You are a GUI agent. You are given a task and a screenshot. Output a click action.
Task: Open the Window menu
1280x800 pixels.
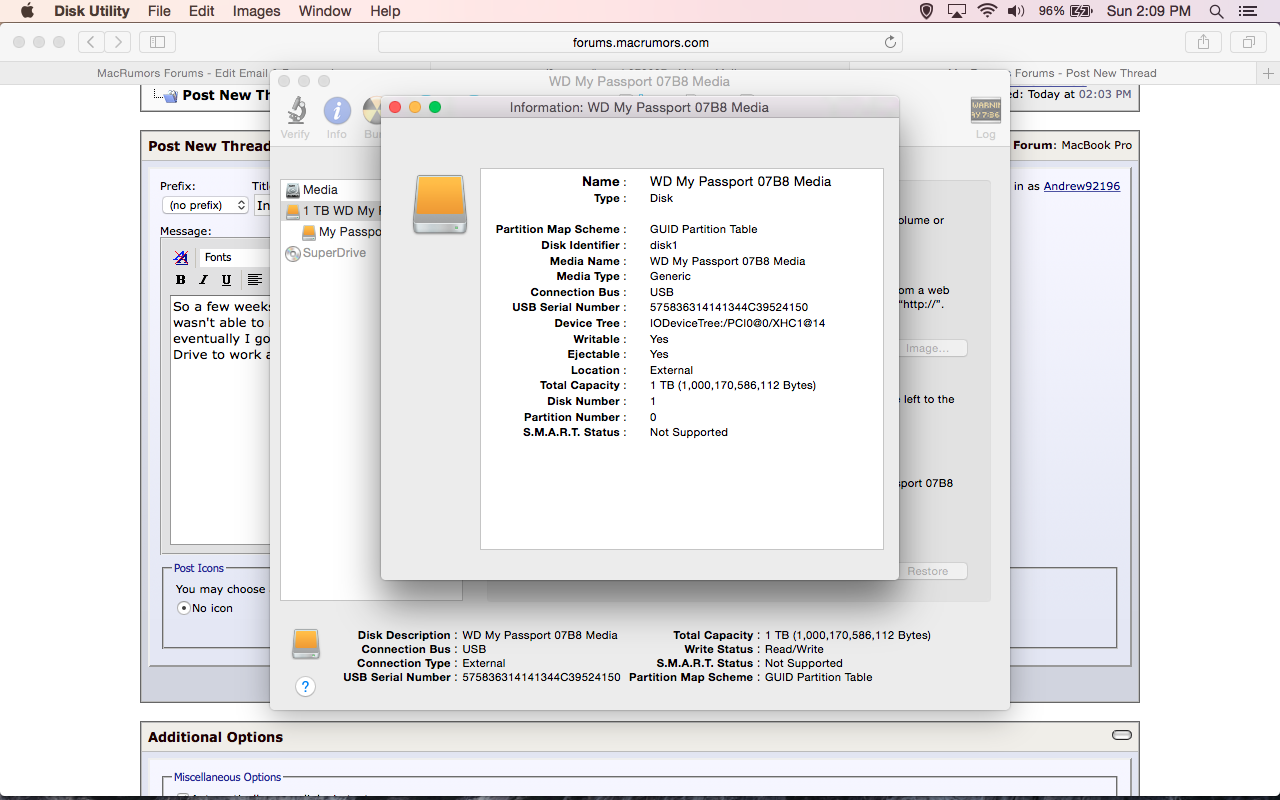click(x=325, y=11)
